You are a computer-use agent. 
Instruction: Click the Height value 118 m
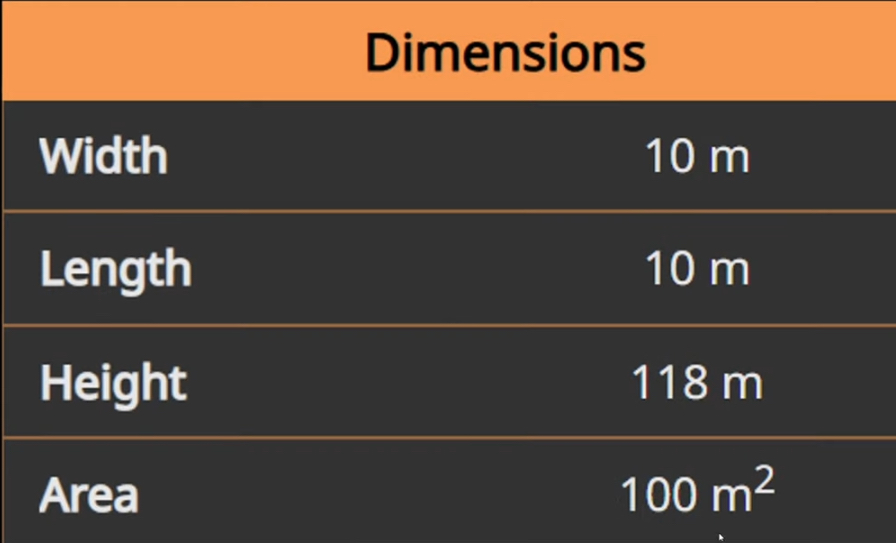(697, 383)
